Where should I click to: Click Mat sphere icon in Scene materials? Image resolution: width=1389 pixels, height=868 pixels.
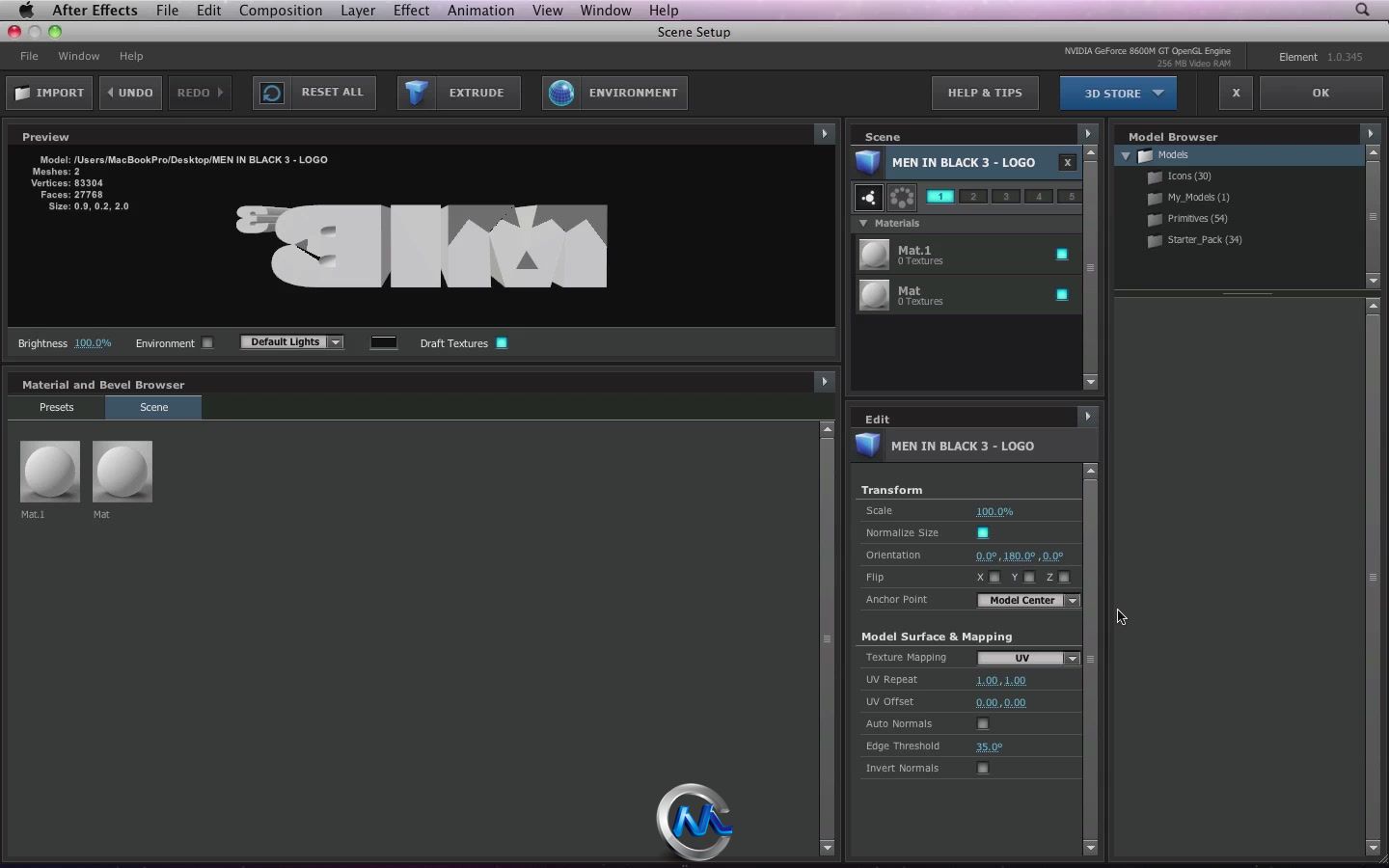[875, 295]
